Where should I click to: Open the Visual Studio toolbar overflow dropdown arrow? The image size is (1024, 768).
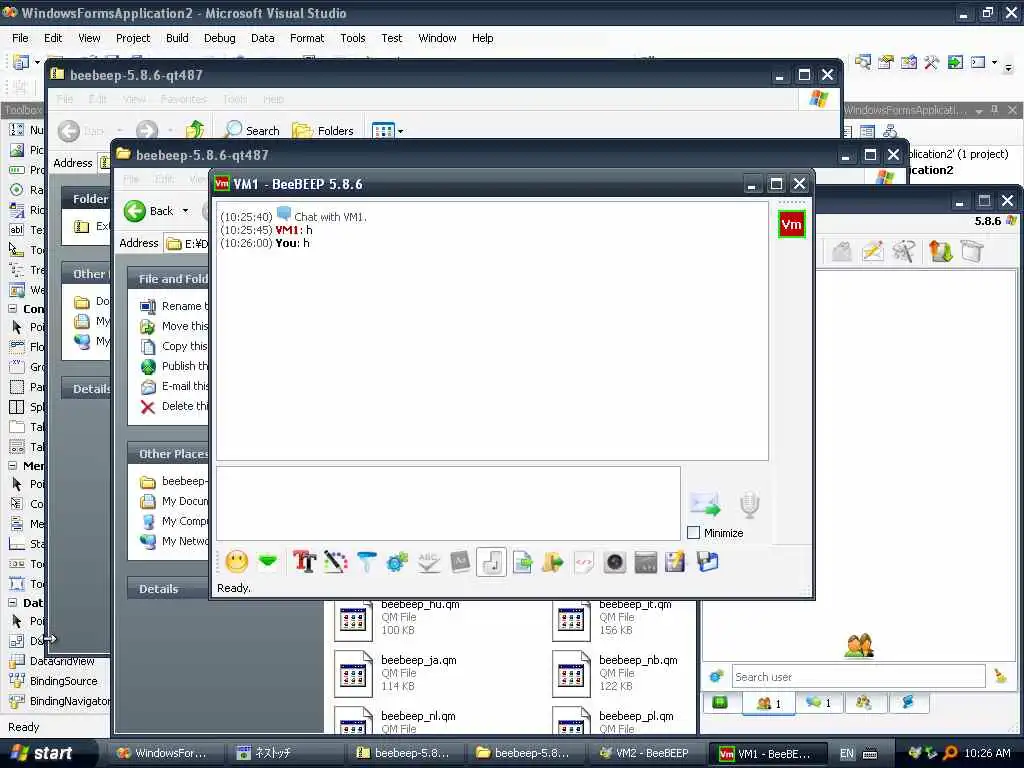[x=1008, y=66]
